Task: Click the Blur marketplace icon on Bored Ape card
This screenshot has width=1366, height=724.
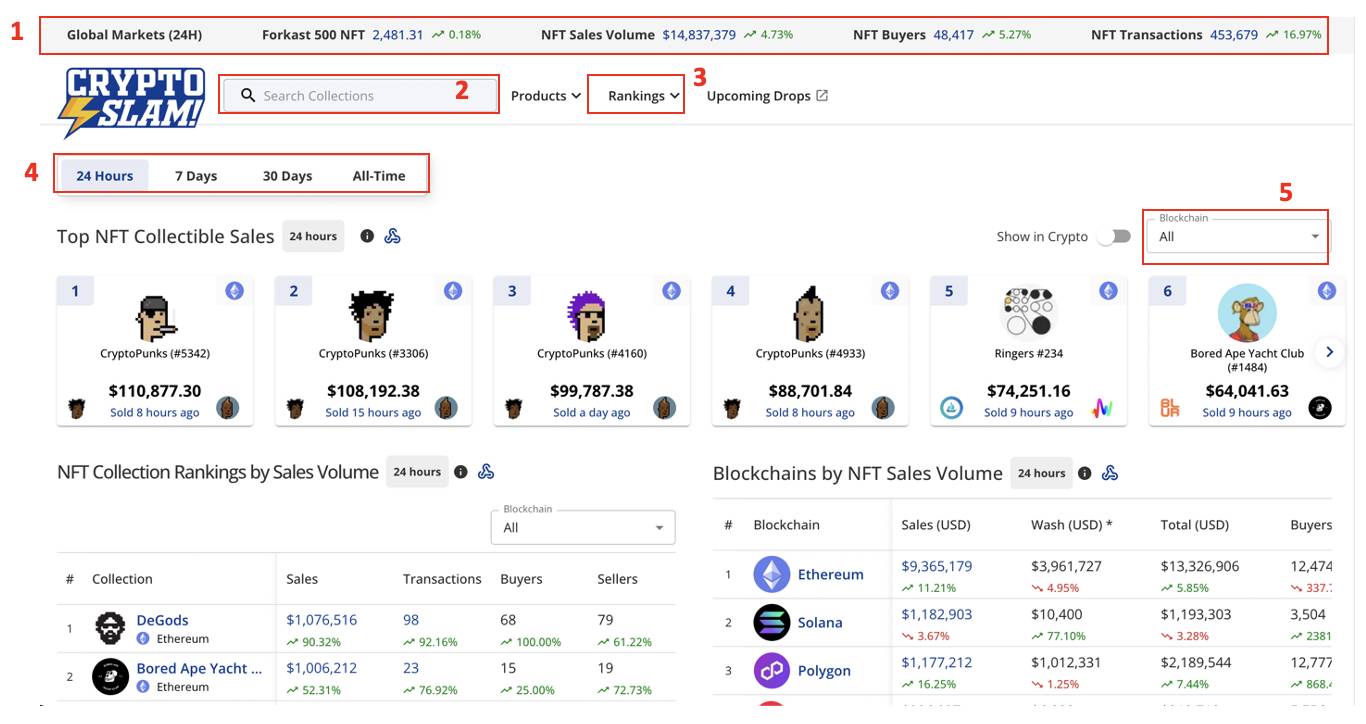Action: coord(1170,408)
